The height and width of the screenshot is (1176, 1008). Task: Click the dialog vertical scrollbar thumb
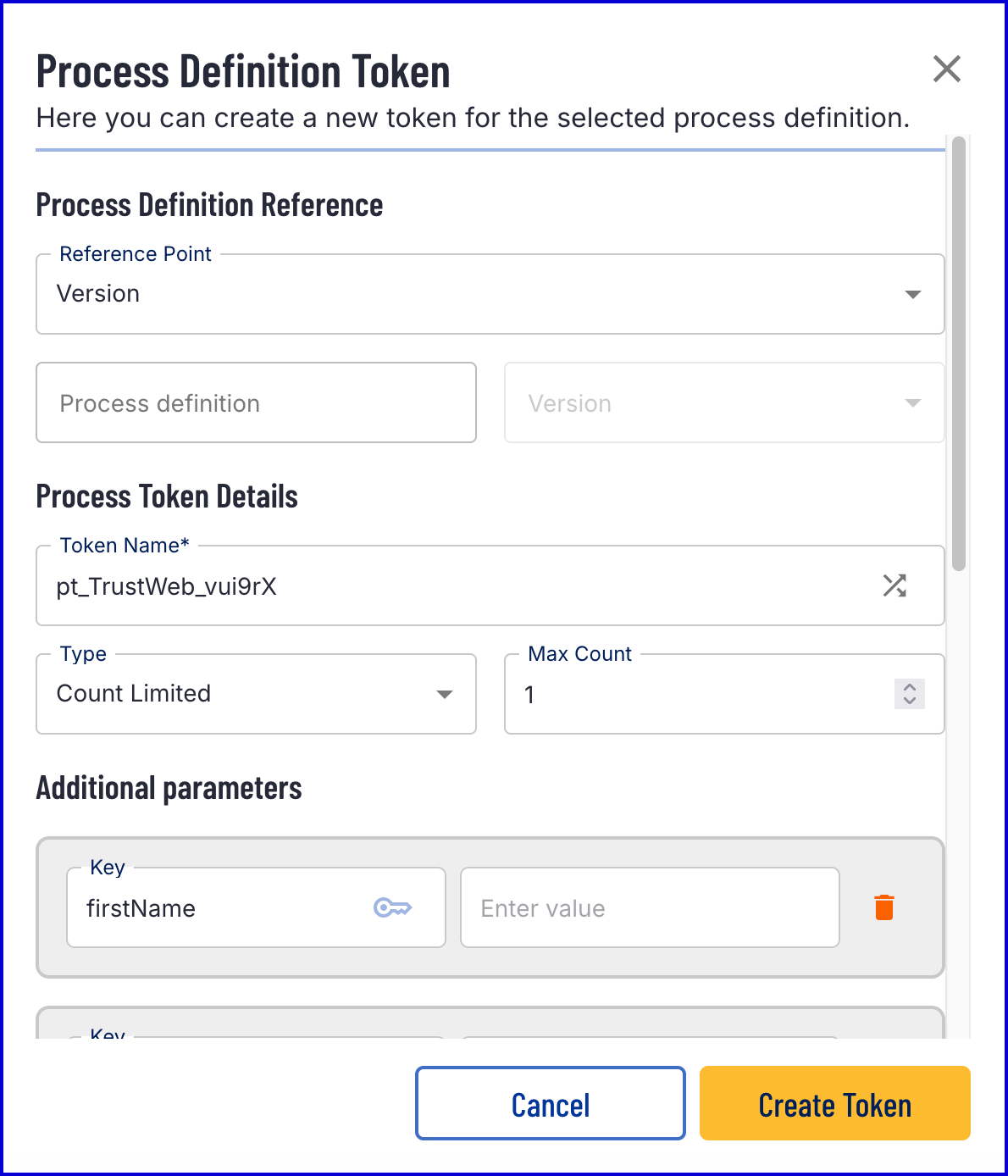tap(958, 356)
